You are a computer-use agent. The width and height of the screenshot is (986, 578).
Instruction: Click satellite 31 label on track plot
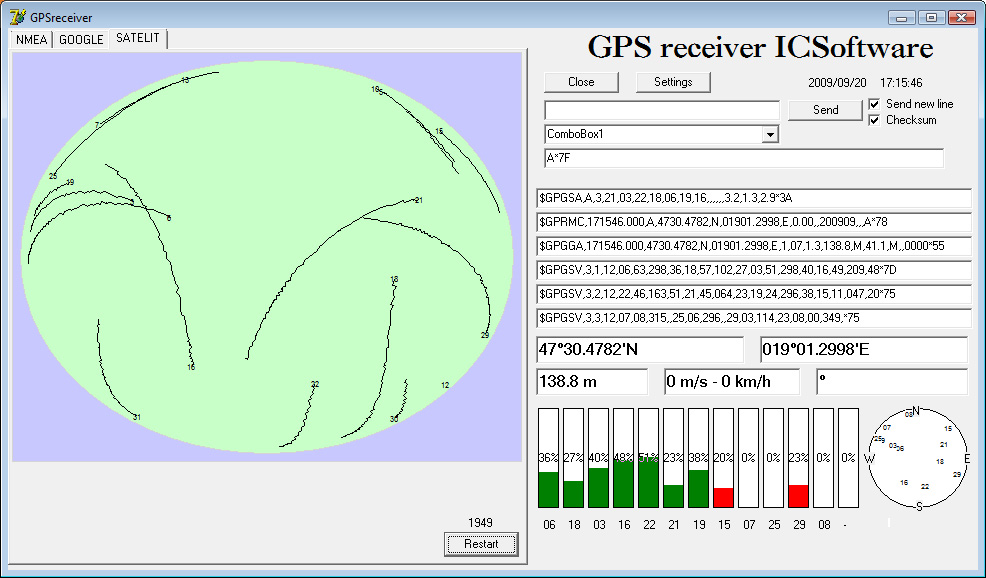[x=136, y=417]
